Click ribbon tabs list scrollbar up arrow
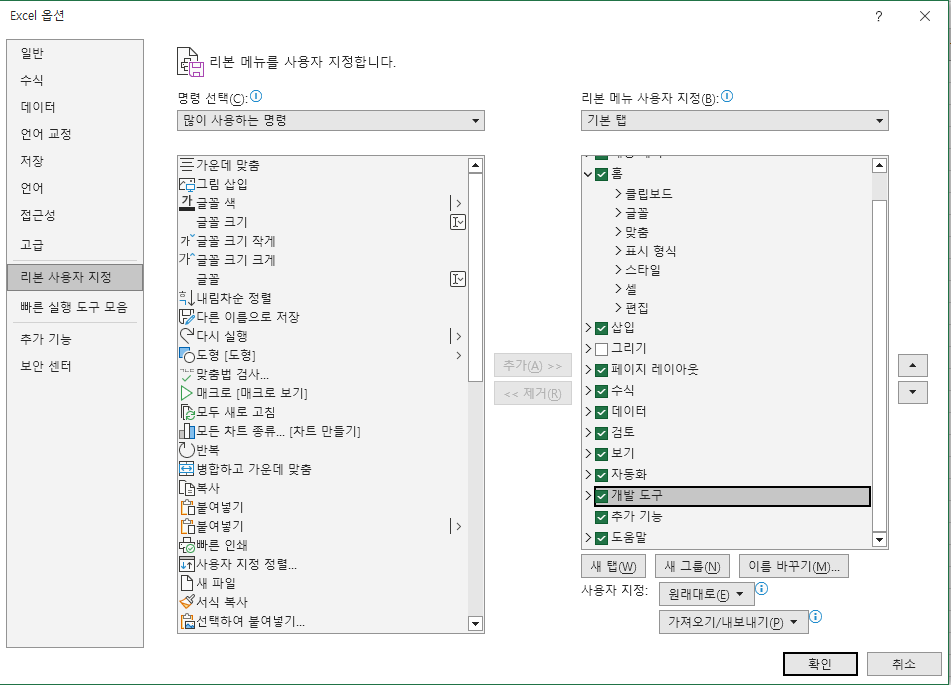 pyautogui.click(x=879, y=165)
